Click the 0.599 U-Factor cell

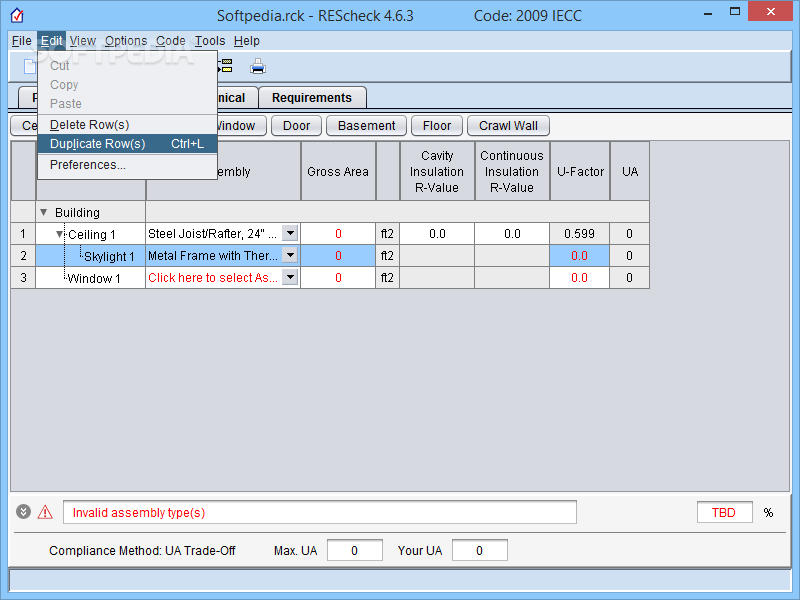pyautogui.click(x=579, y=234)
